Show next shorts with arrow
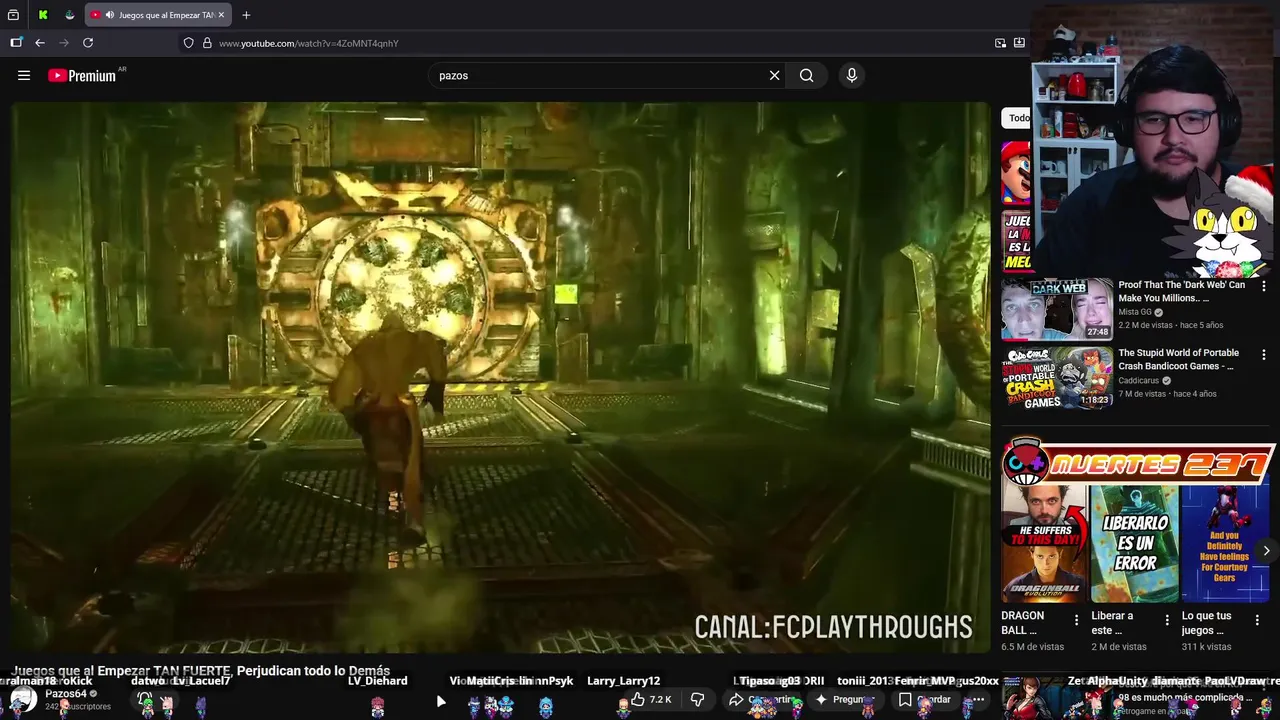Viewport: 1280px width, 720px height. point(1266,551)
